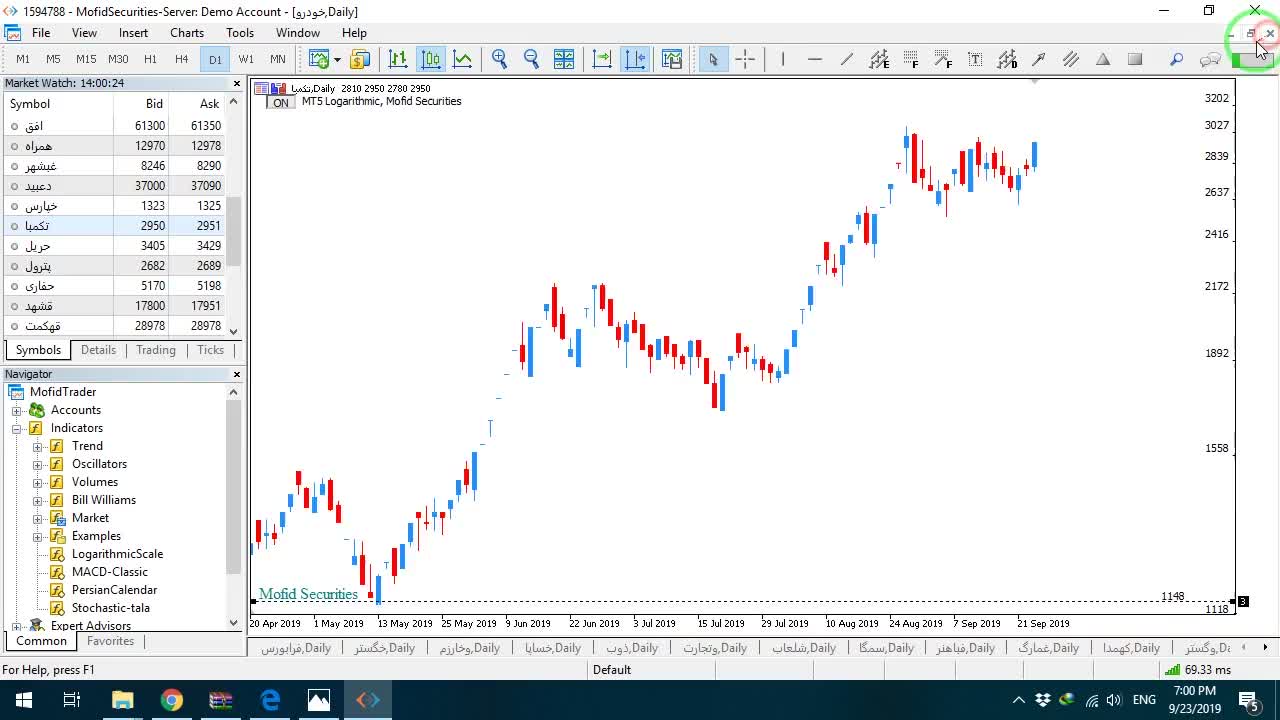
Task: Expand the Accounts tree node
Action: [17, 410]
